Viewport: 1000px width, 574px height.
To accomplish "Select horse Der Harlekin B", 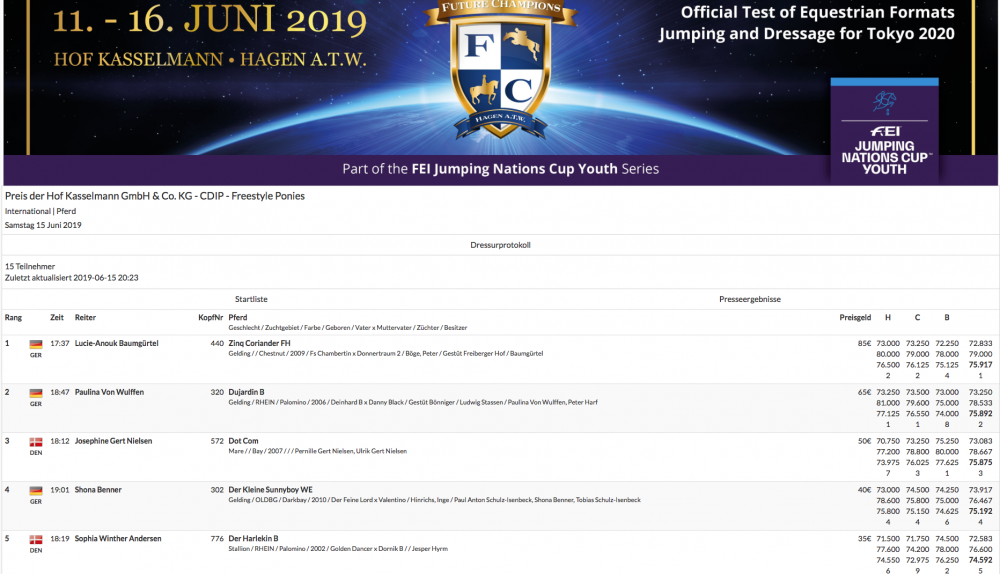I will coord(253,539).
